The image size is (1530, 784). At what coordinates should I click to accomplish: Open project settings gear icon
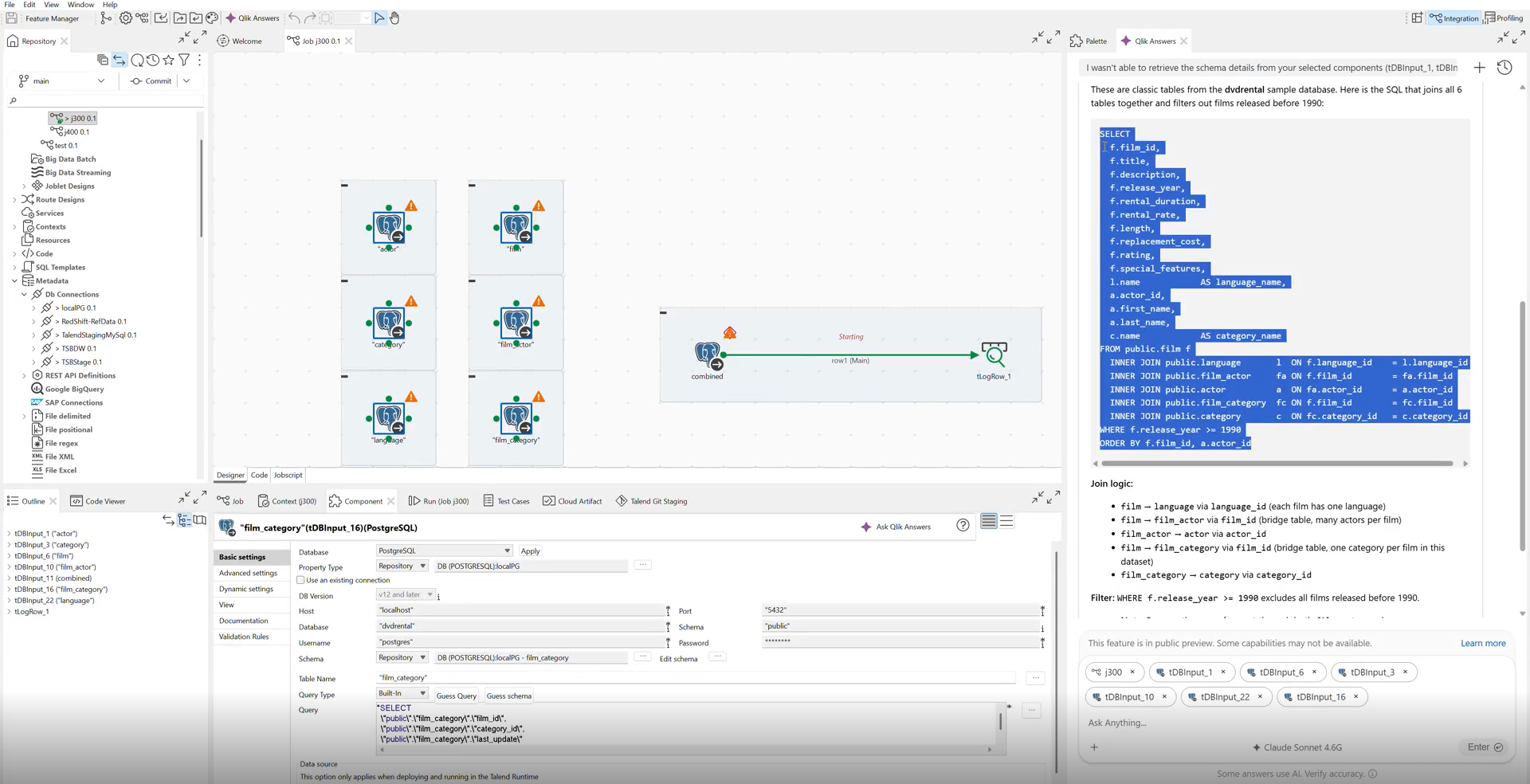click(126, 18)
